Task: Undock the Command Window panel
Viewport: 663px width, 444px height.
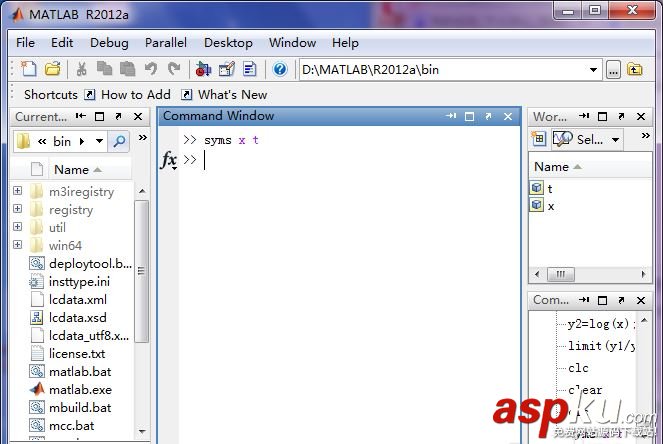Action: (x=489, y=116)
